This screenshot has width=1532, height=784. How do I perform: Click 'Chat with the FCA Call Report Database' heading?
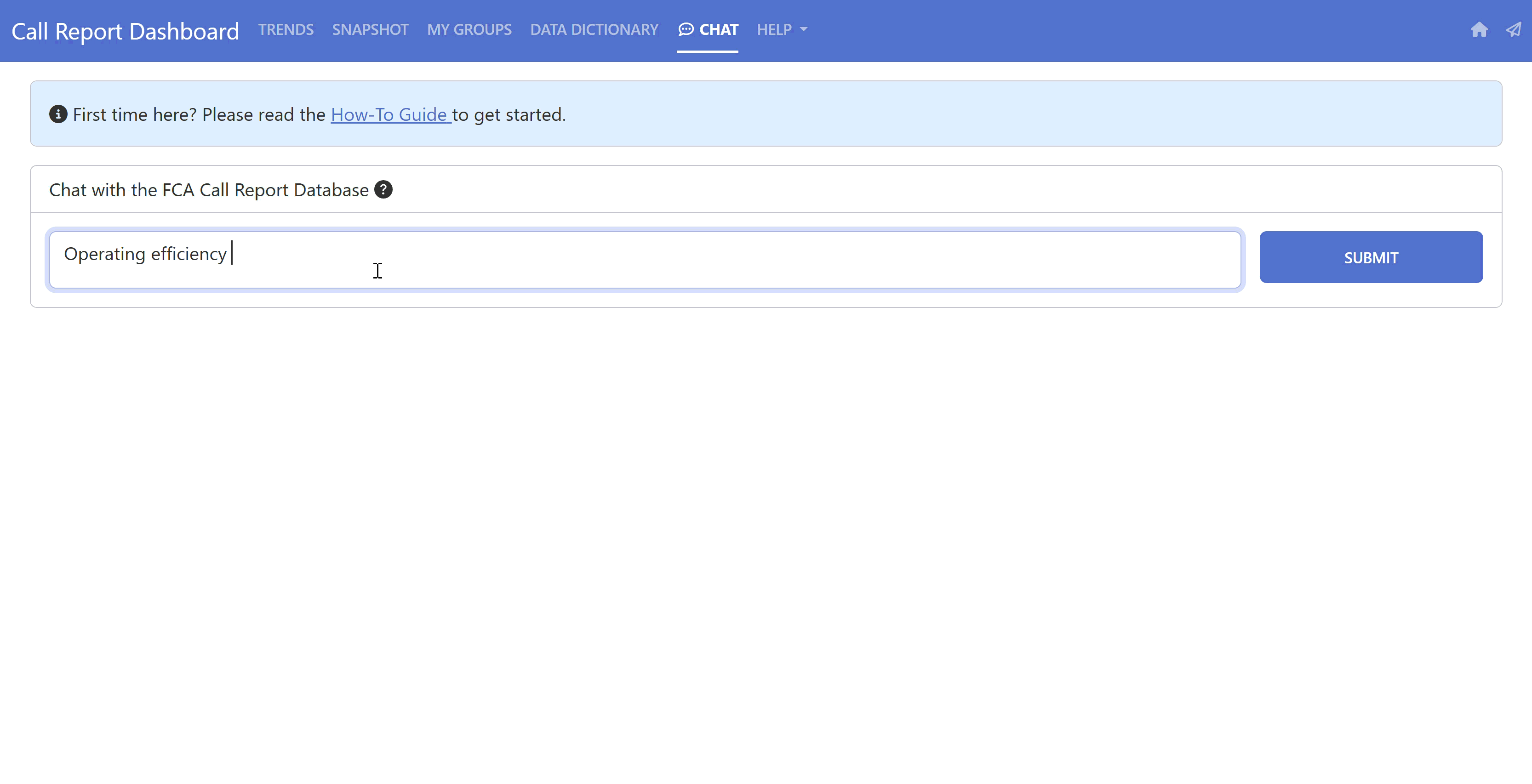pos(209,190)
